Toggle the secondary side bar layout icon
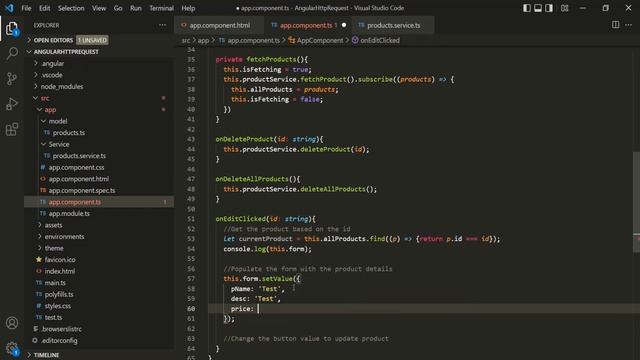Viewport: 640px width, 360px height. 549,8
